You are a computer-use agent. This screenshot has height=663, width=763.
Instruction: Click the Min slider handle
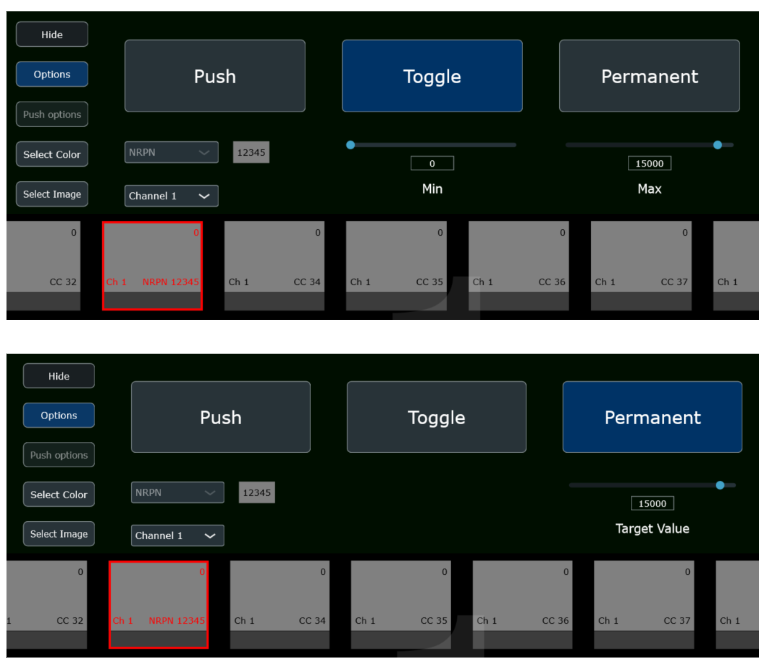350,145
